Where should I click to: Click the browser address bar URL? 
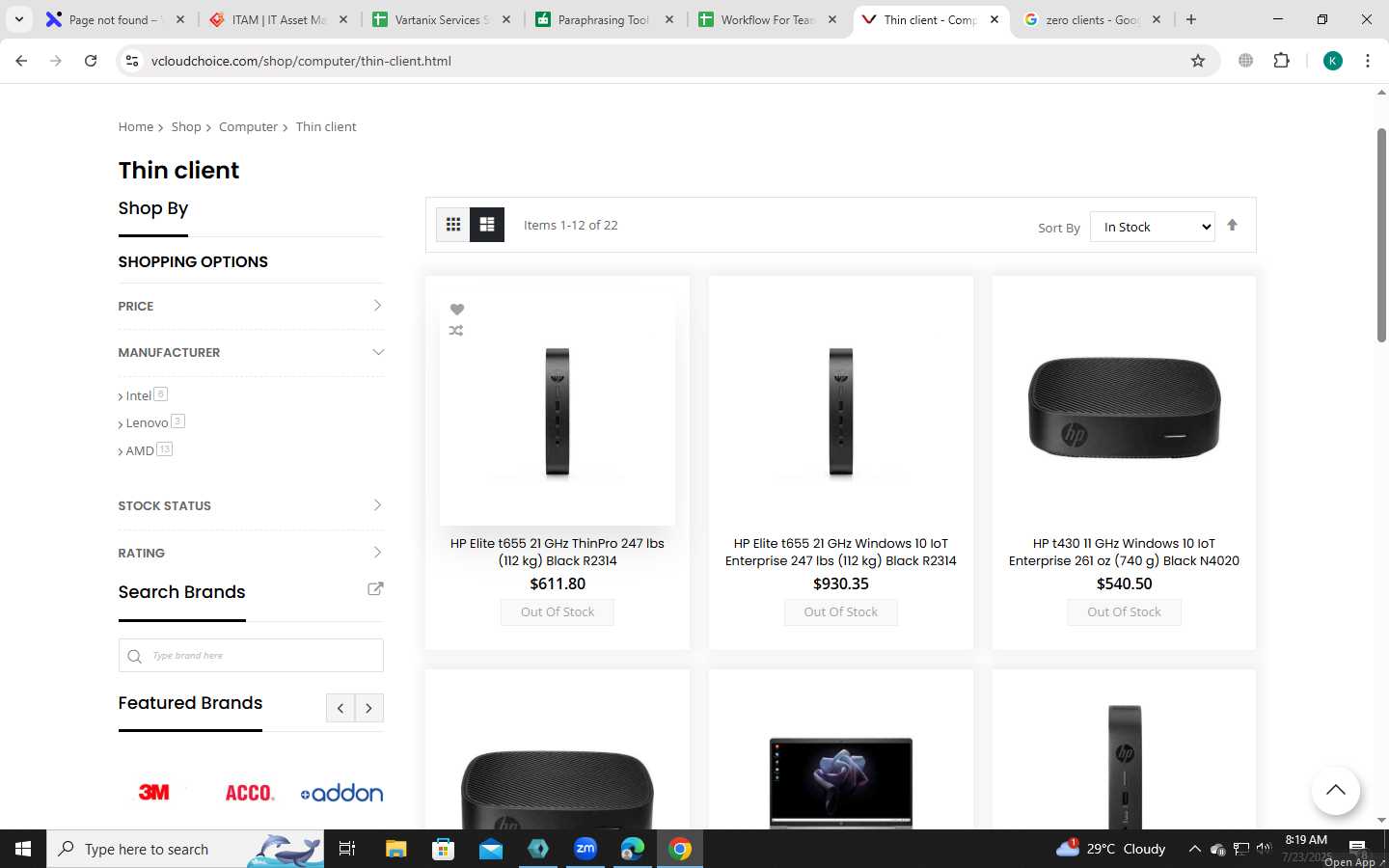[301, 61]
